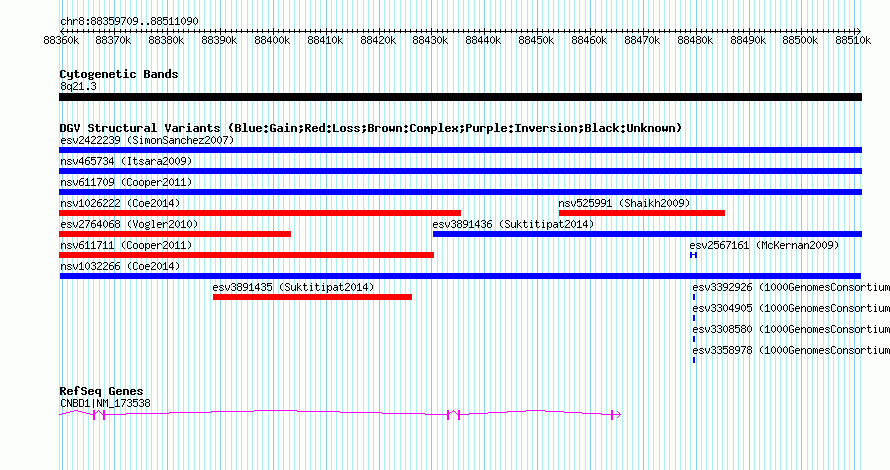This screenshot has height=470, width=890.
Task: Click the 88390k ruler label
Action: click(219, 40)
